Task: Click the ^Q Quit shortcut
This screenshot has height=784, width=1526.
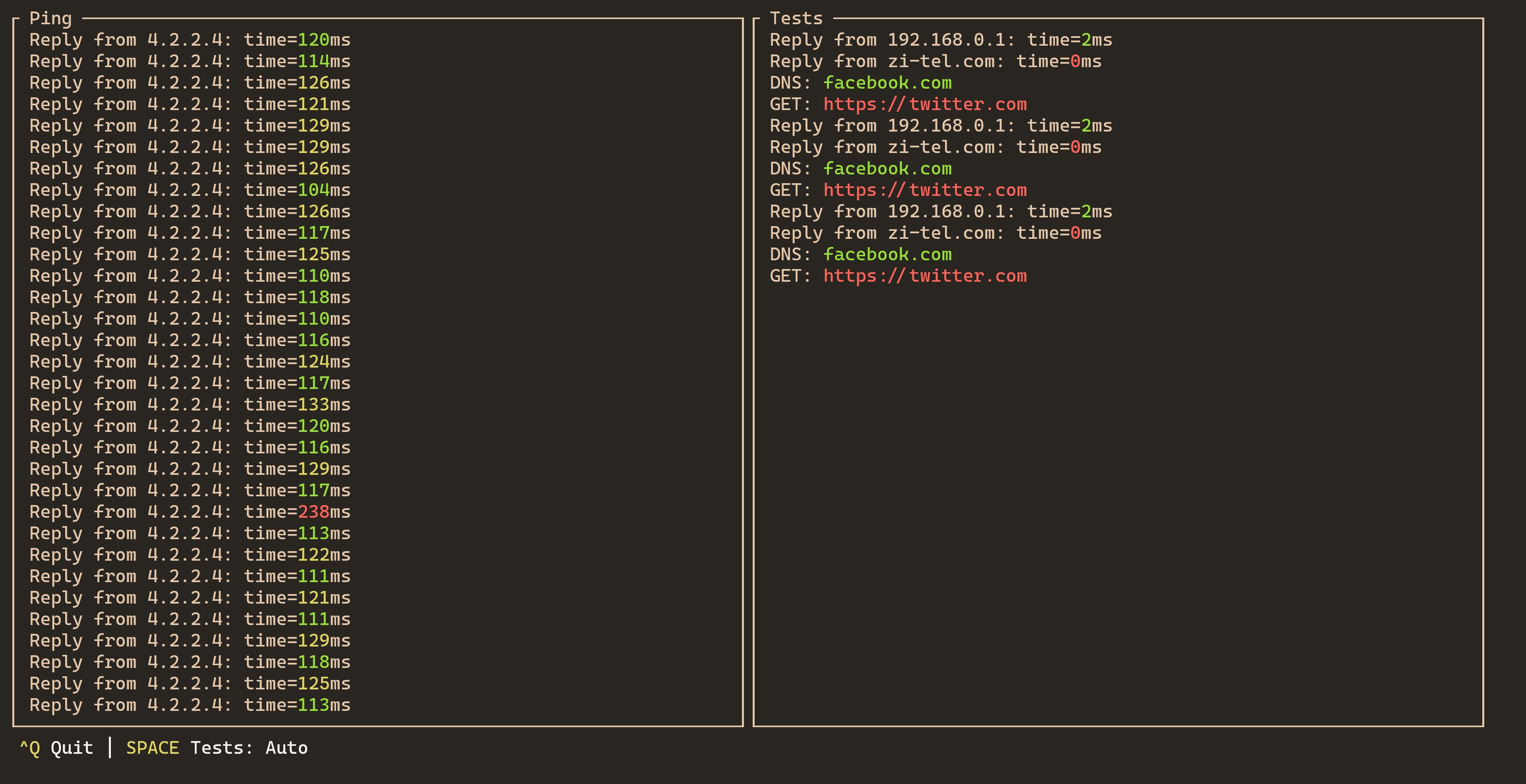Action: [56, 748]
